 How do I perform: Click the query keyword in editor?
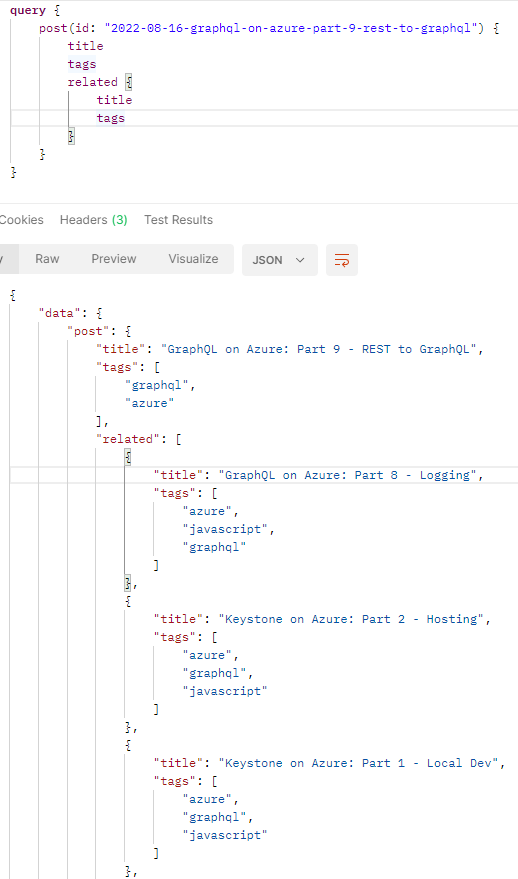[x=28, y=10]
